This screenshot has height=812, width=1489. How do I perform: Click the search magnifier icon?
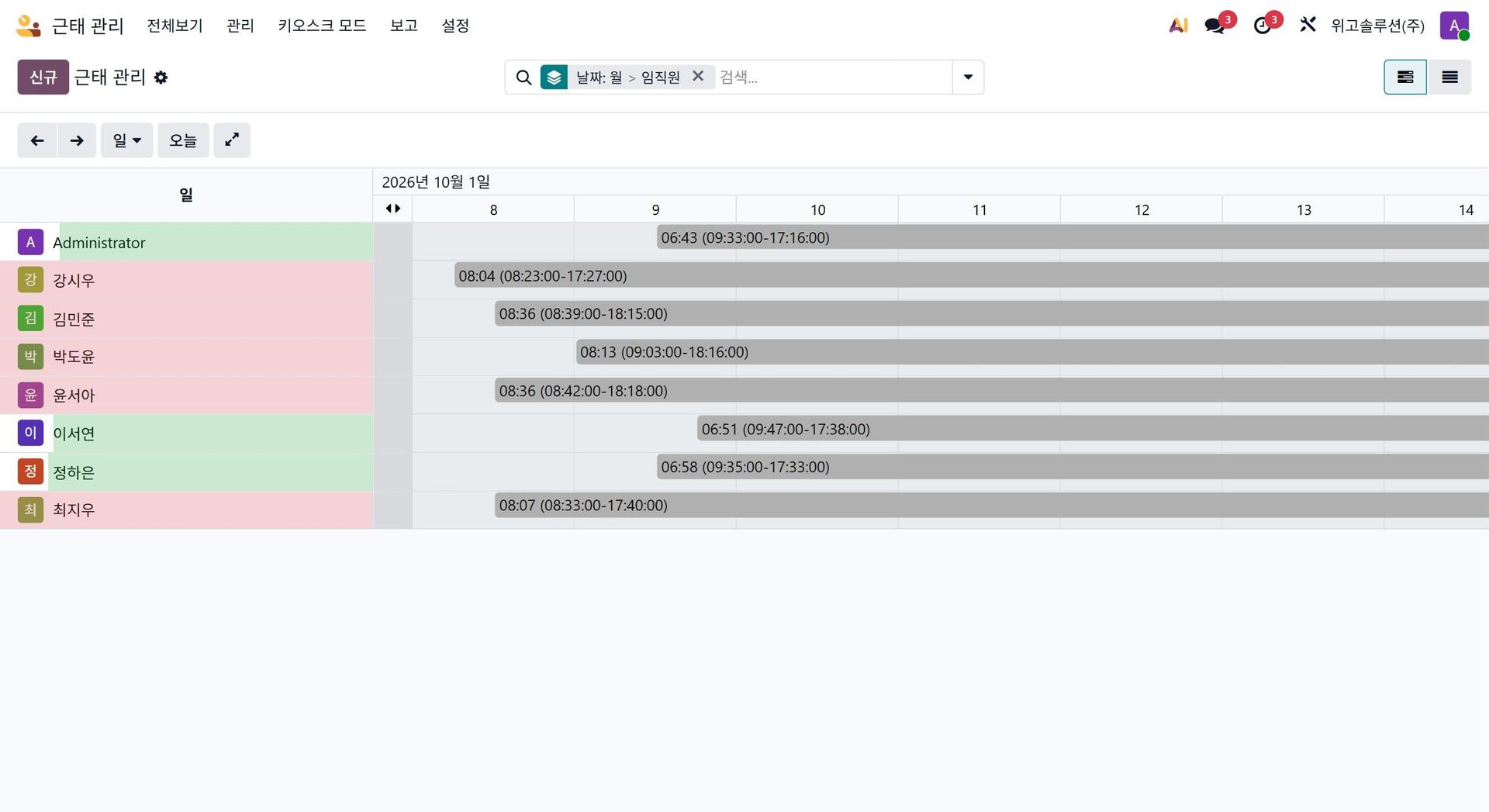point(523,78)
